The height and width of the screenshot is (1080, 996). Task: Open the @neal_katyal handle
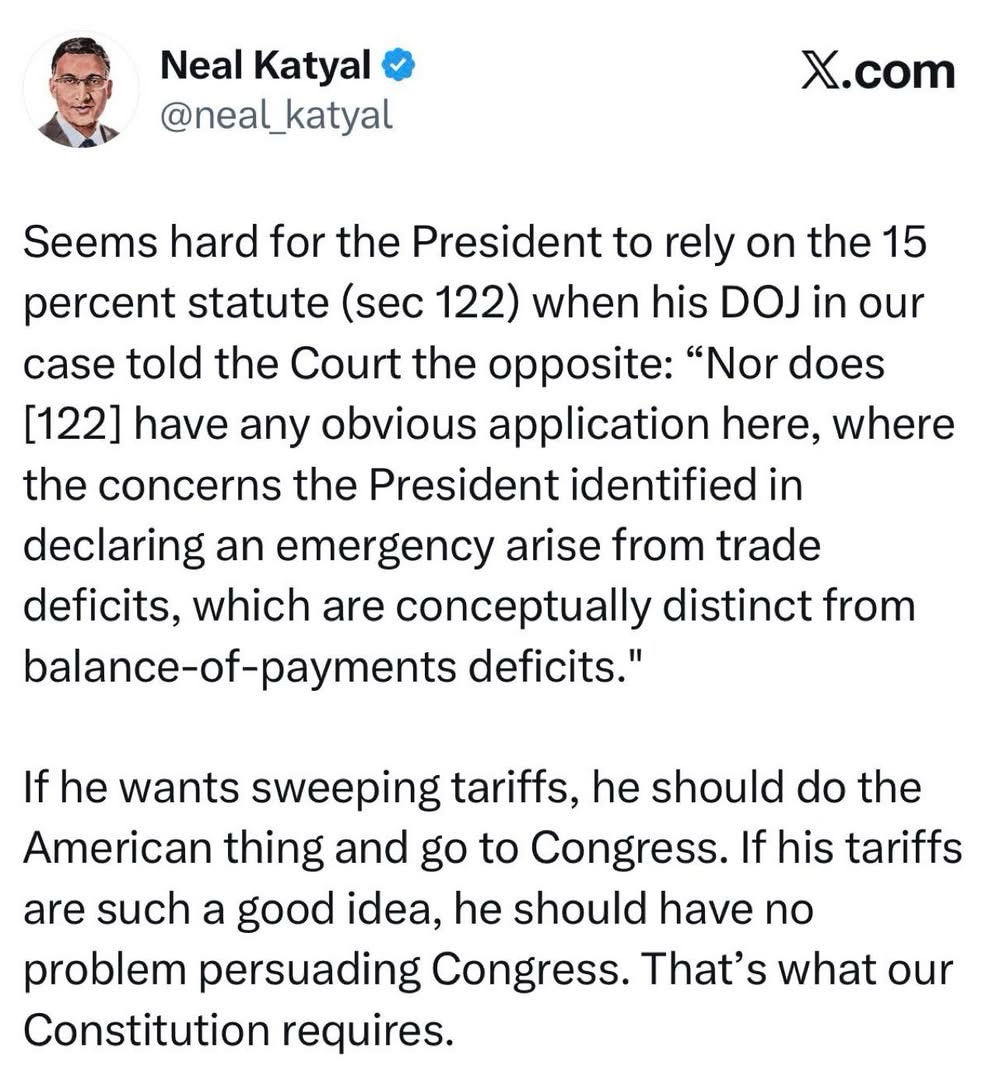click(x=277, y=117)
